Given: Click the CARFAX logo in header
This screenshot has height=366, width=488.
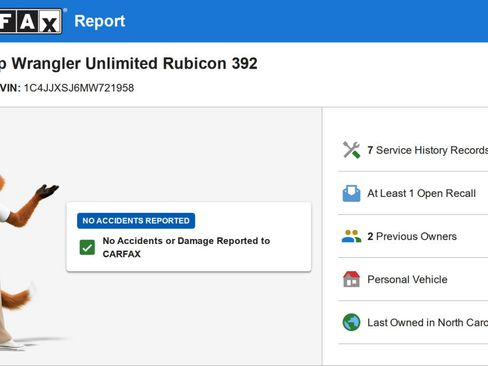Looking at the screenshot, I should 31,21.
